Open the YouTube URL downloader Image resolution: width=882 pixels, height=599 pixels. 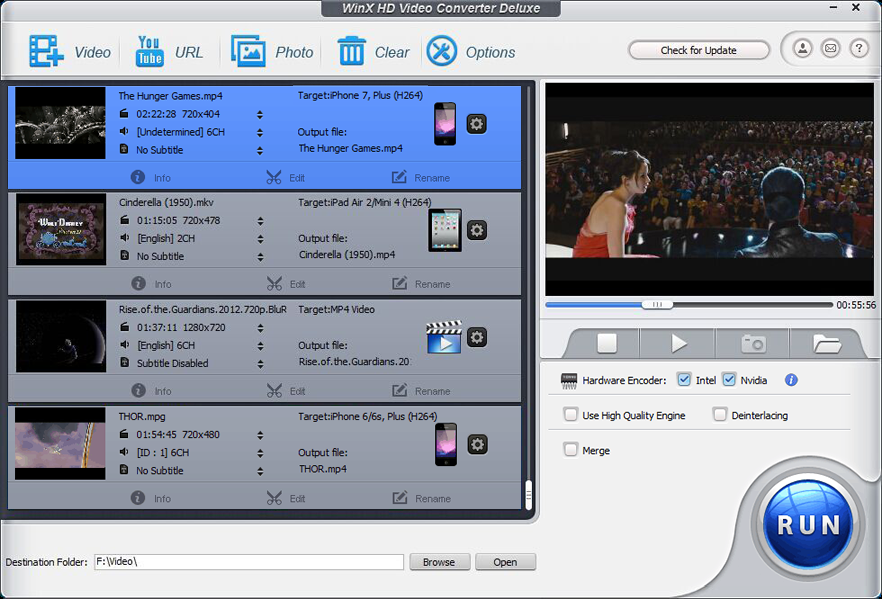tap(150, 52)
